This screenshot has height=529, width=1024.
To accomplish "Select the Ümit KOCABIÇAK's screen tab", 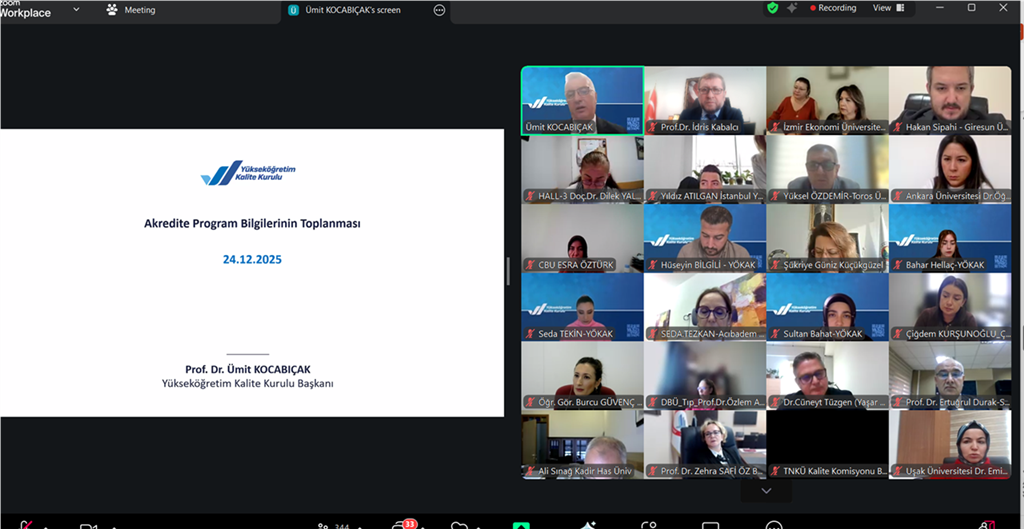I will [345, 10].
